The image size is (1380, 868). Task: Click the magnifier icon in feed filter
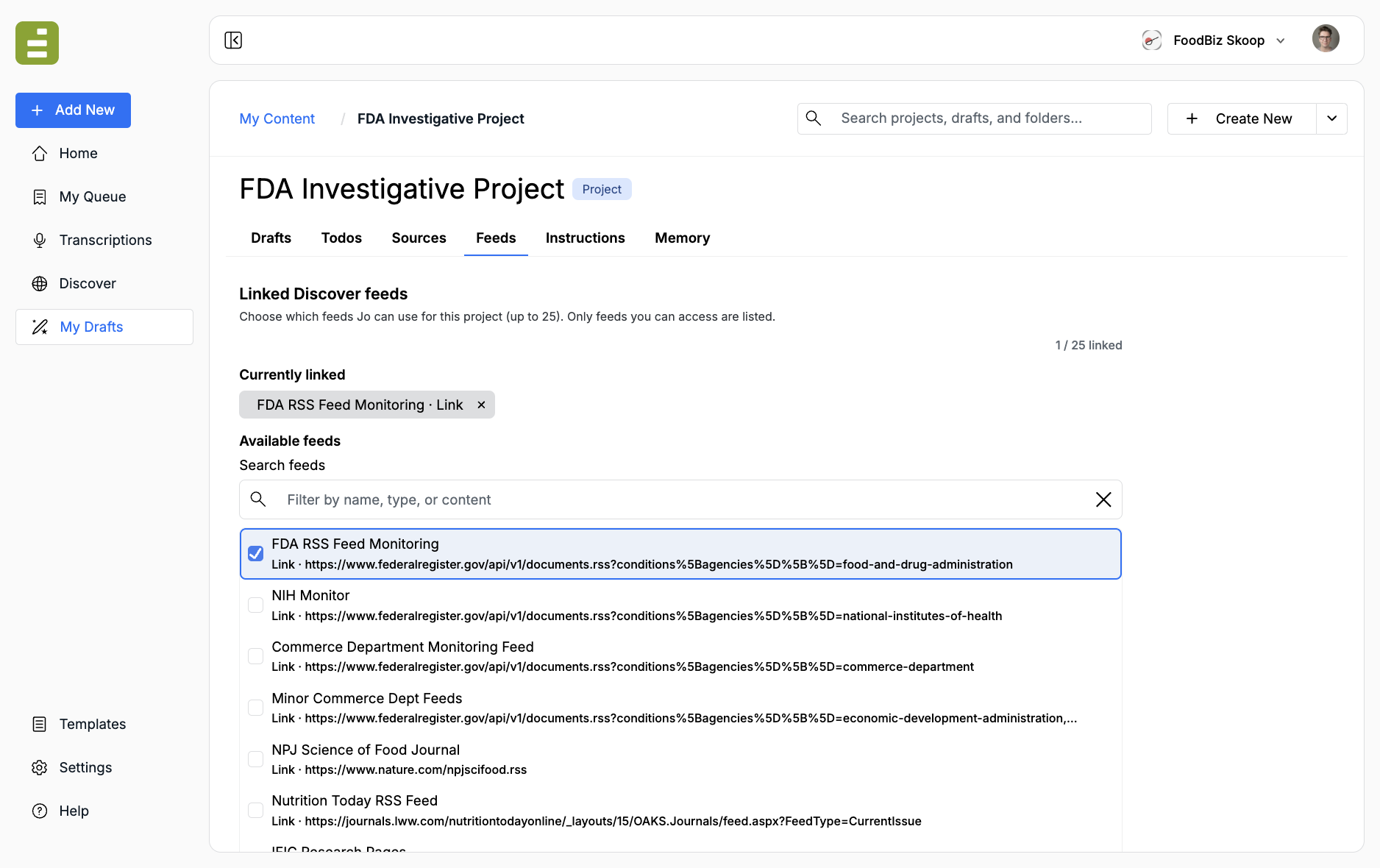point(258,499)
